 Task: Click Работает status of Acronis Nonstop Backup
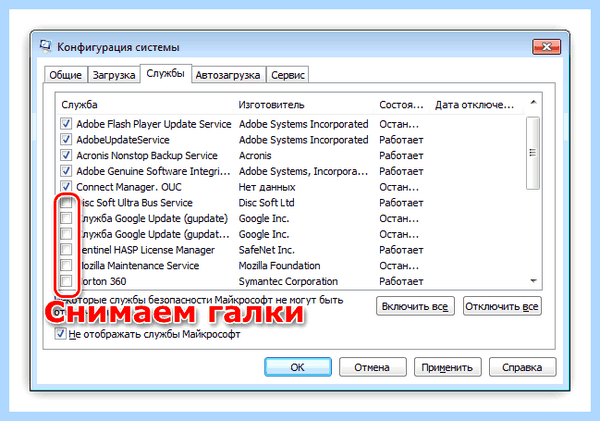click(x=401, y=156)
